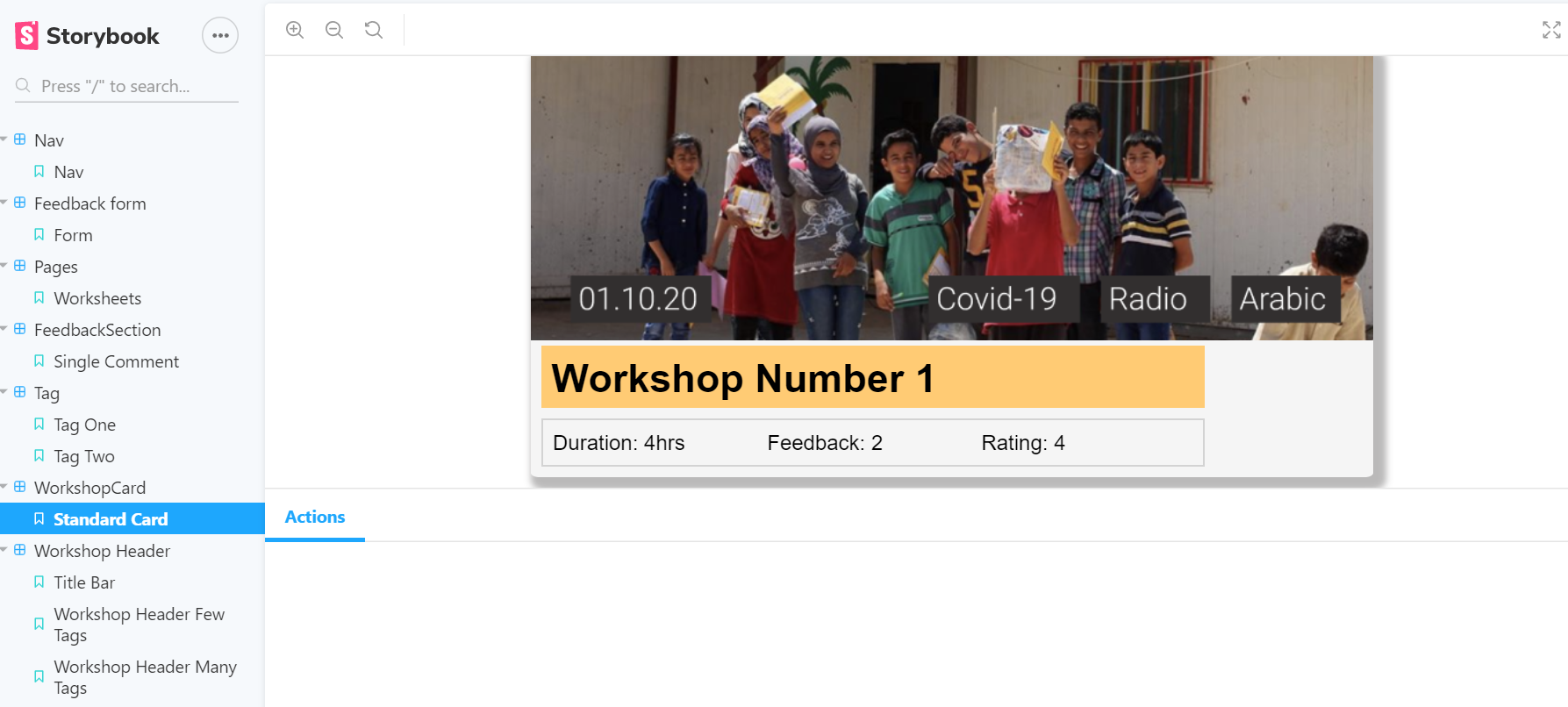Switch to the Actions tab
Viewport: 1568px width, 707px height.
pyautogui.click(x=315, y=518)
